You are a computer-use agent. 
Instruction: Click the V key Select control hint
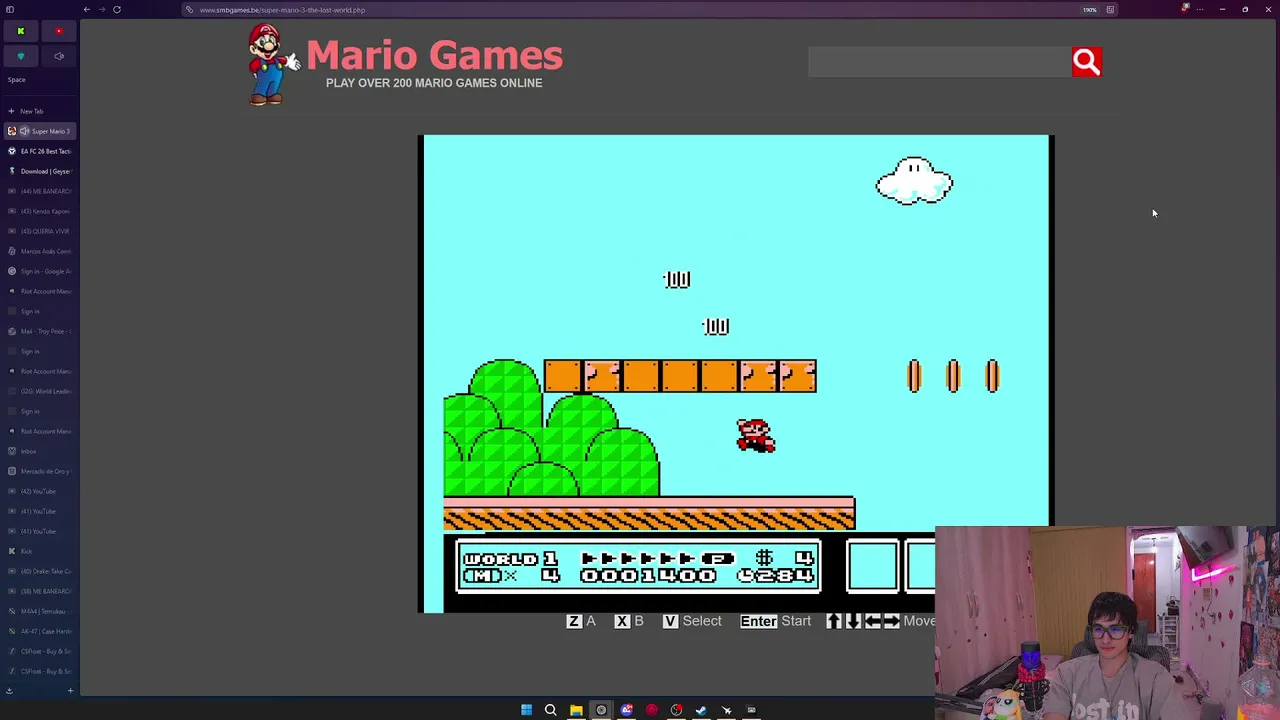coord(692,621)
